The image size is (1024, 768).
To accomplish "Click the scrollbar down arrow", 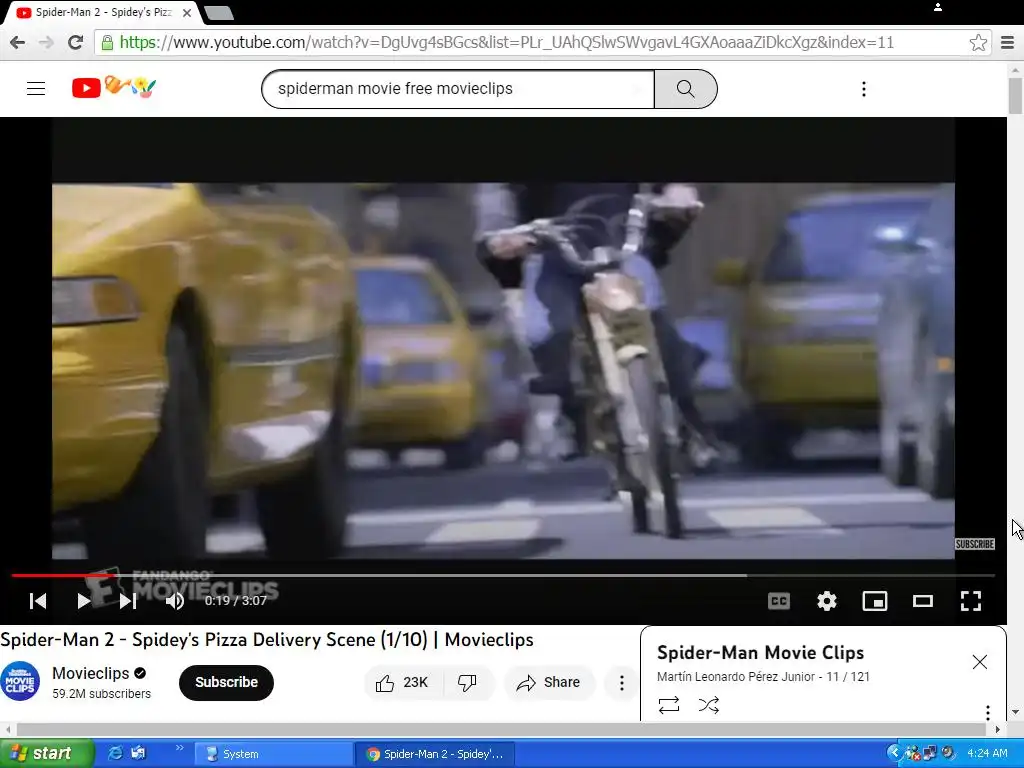I will point(1015,712).
